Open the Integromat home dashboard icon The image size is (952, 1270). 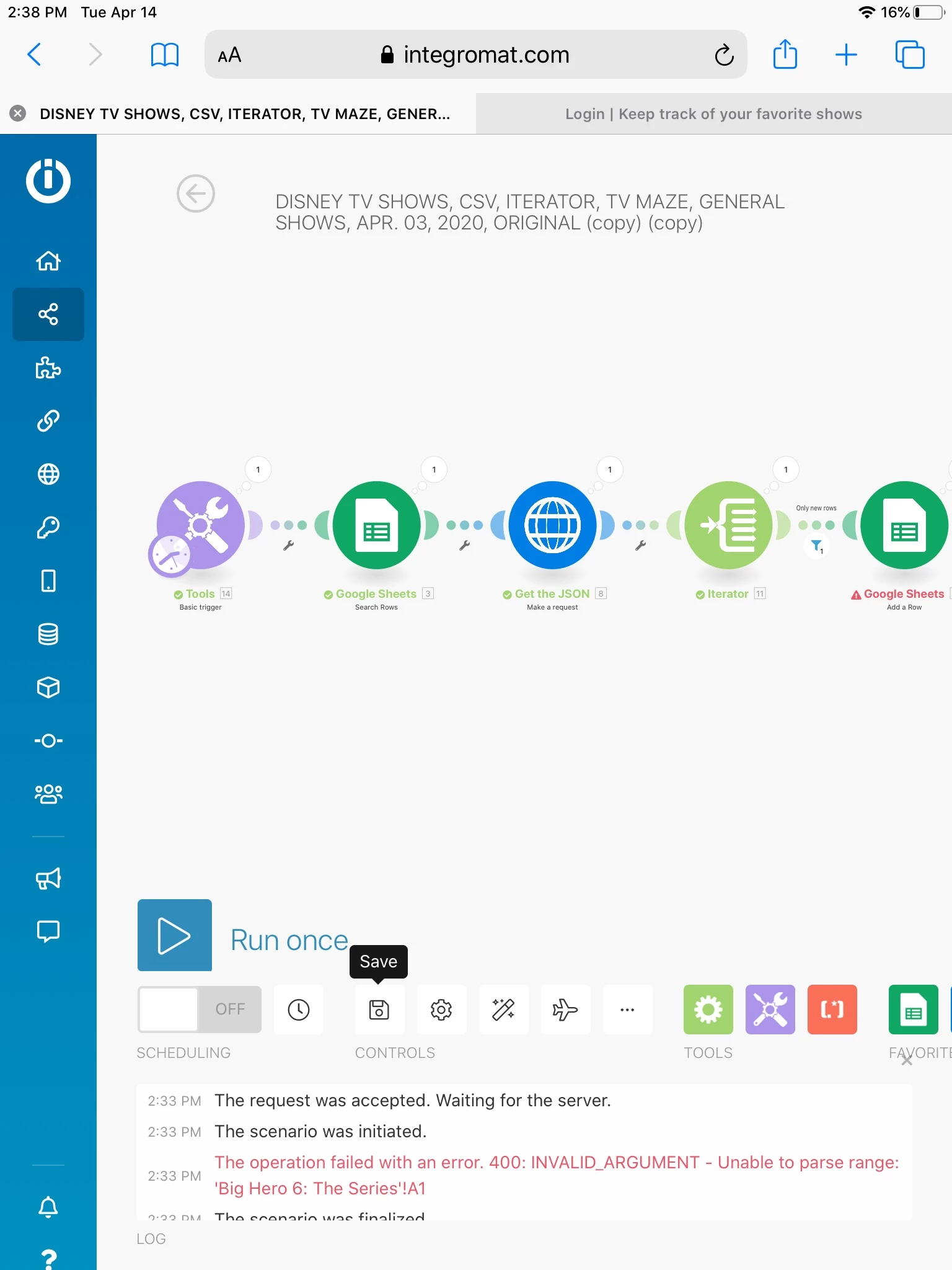click(x=48, y=260)
